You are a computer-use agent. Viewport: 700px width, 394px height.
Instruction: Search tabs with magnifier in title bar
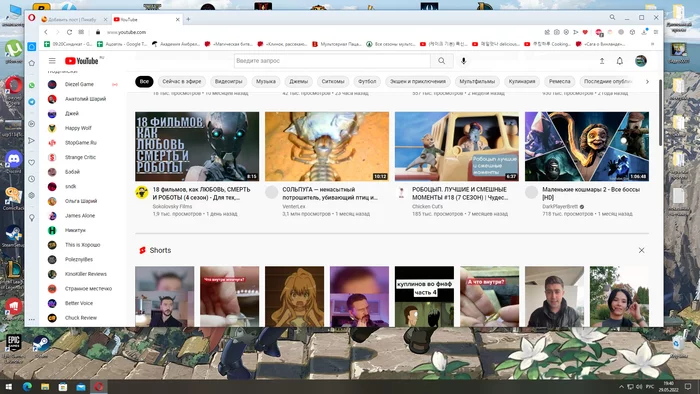(x=612, y=17)
